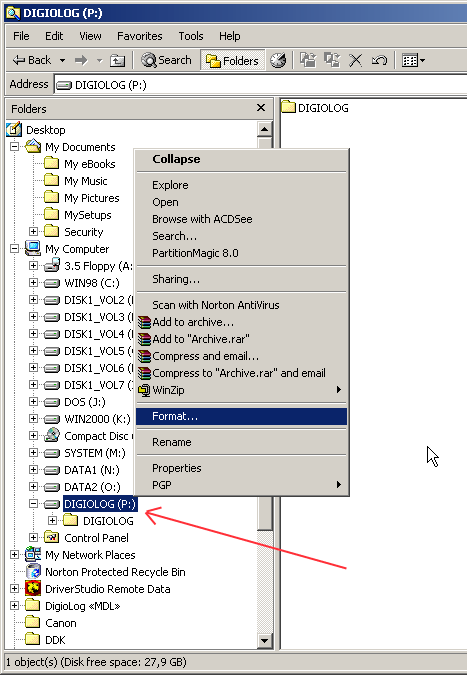The height and width of the screenshot is (675, 467).
Task: Click Format... in the context menu
Action: point(241,416)
